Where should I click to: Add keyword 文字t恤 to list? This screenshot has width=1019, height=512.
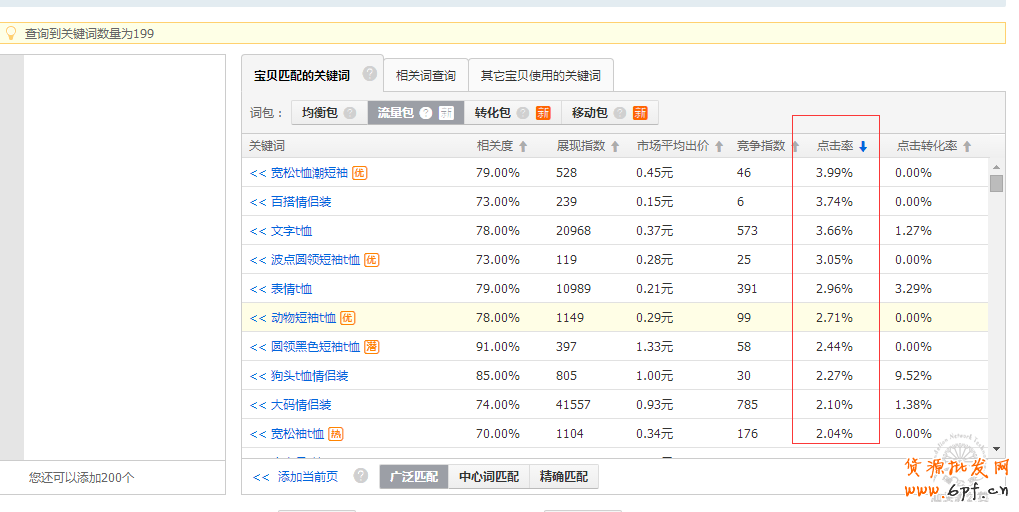258,231
